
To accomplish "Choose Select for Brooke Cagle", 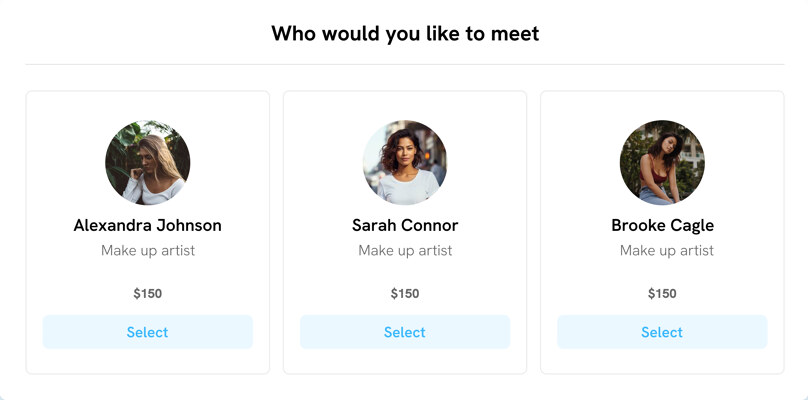I will [x=662, y=332].
